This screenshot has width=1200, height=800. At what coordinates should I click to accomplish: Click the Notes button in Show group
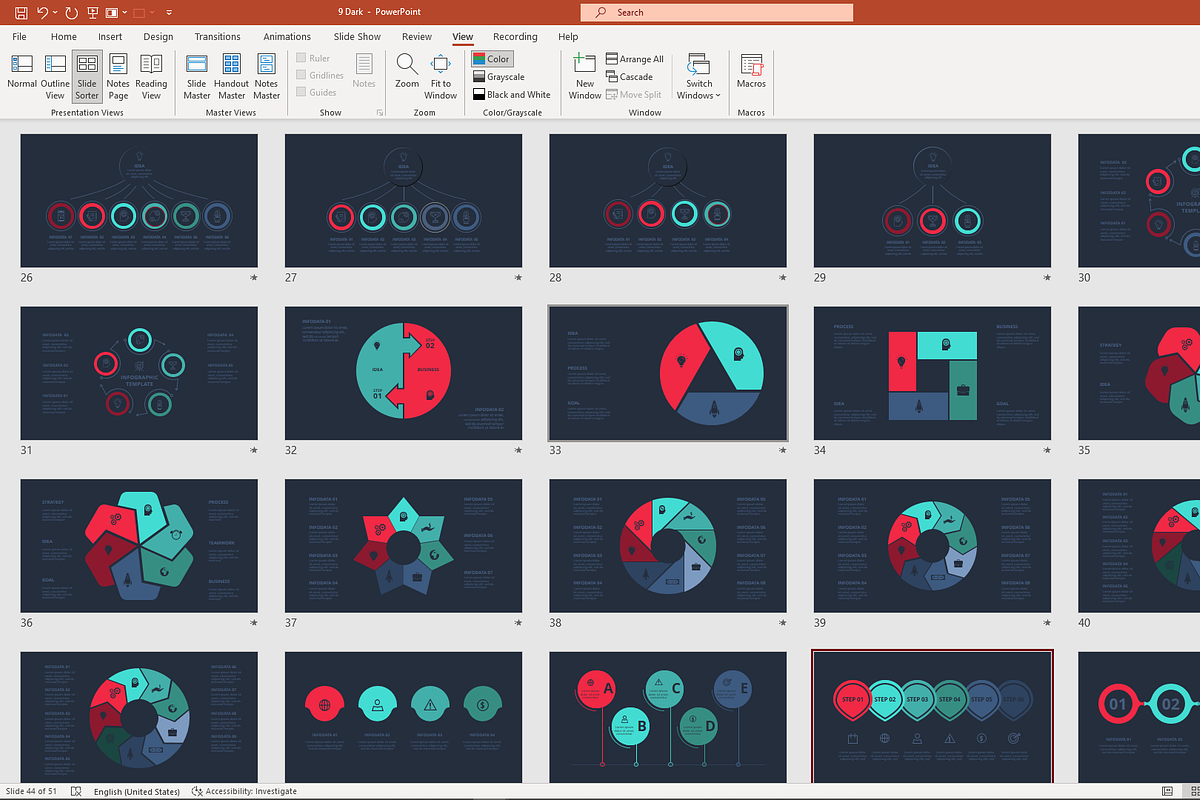click(364, 72)
